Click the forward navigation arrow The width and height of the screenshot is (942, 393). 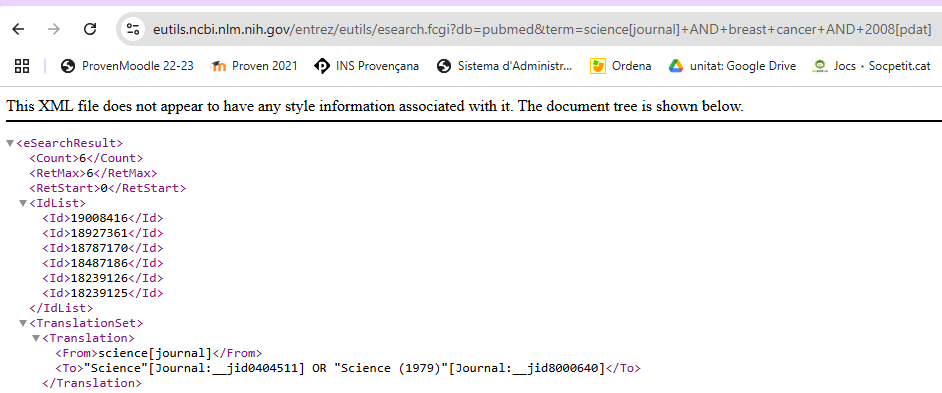54,29
